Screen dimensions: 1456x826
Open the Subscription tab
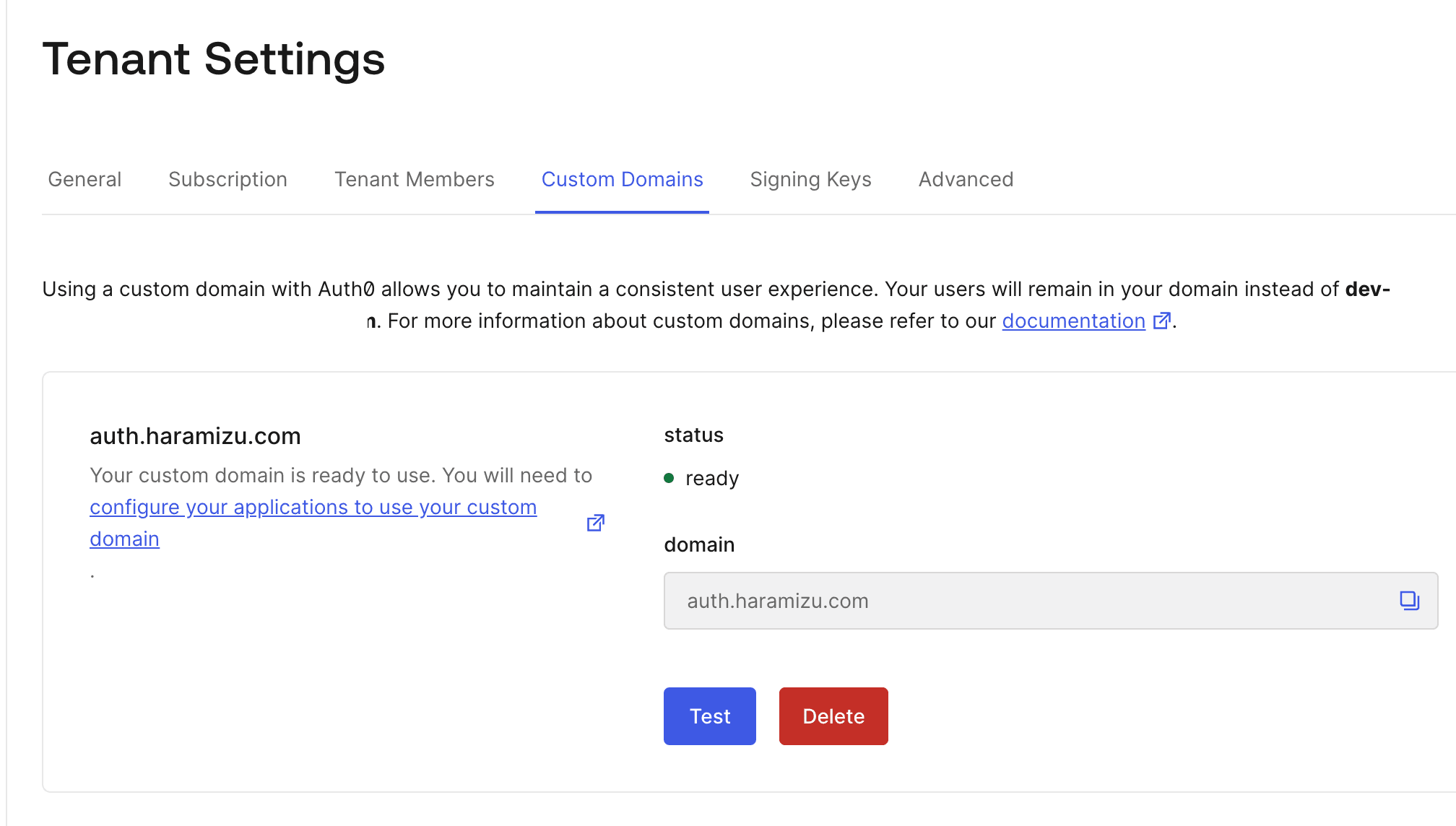[x=227, y=179]
